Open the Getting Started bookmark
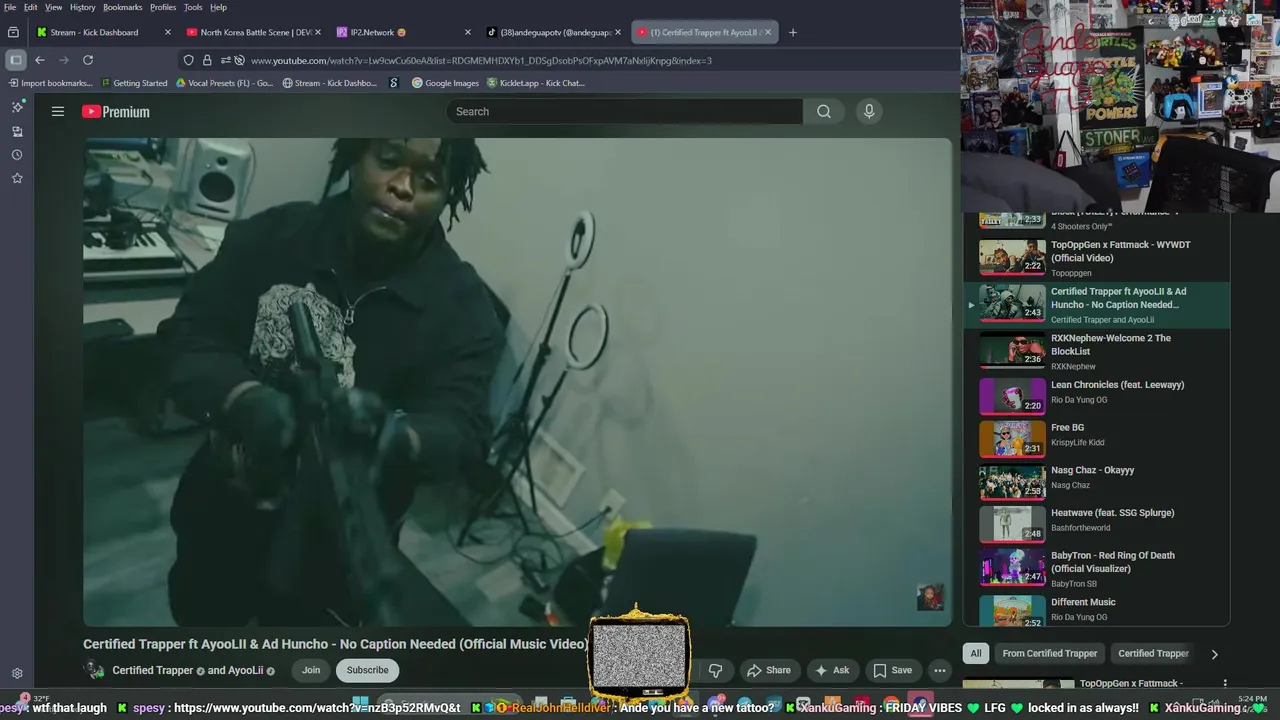 tap(134, 83)
